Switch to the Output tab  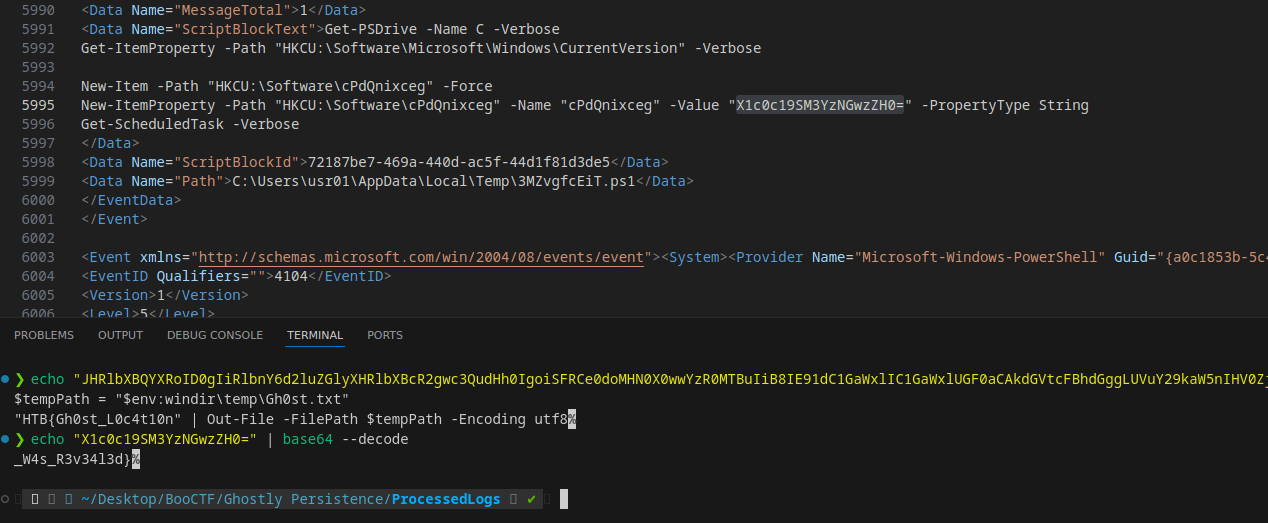pos(120,335)
